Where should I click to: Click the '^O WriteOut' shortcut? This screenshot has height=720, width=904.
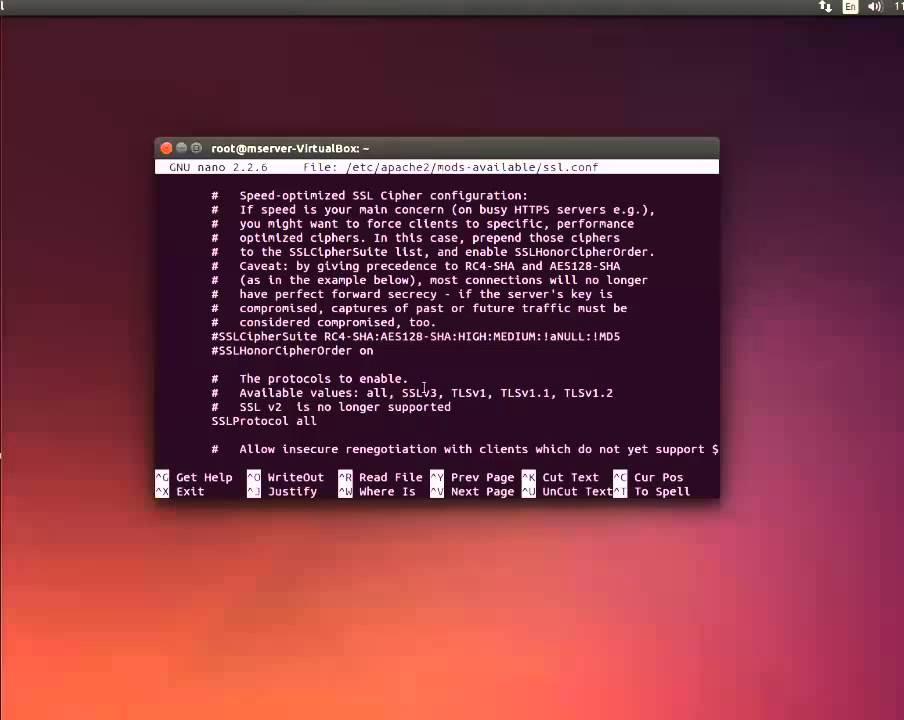tap(286, 477)
